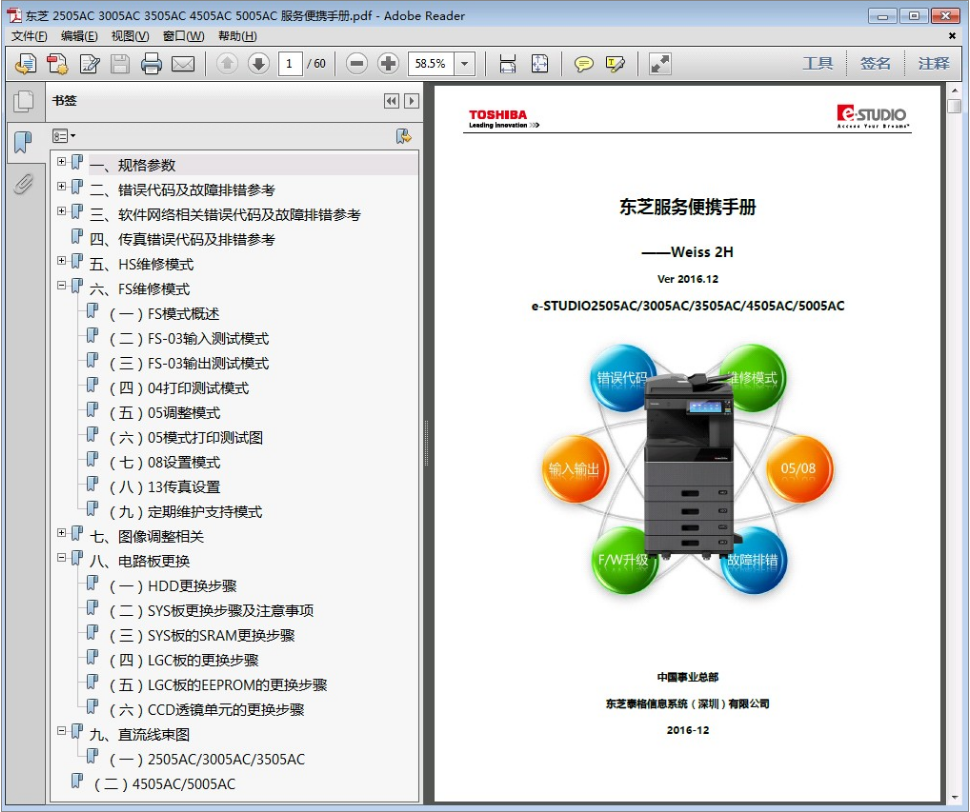
Task: Open the 帮助(H) menu
Action: (238, 36)
